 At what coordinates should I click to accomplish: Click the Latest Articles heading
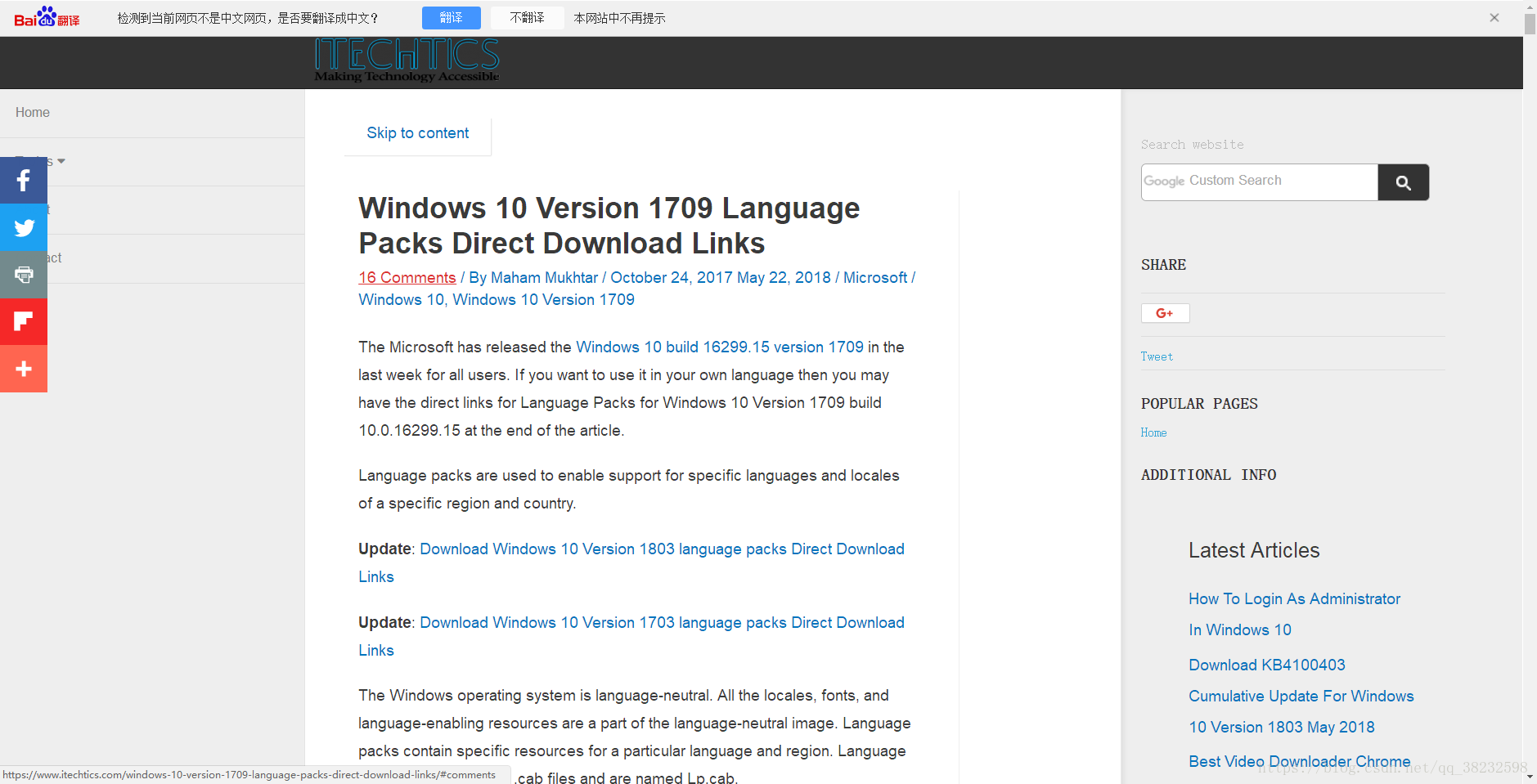(x=1254, y=551)
